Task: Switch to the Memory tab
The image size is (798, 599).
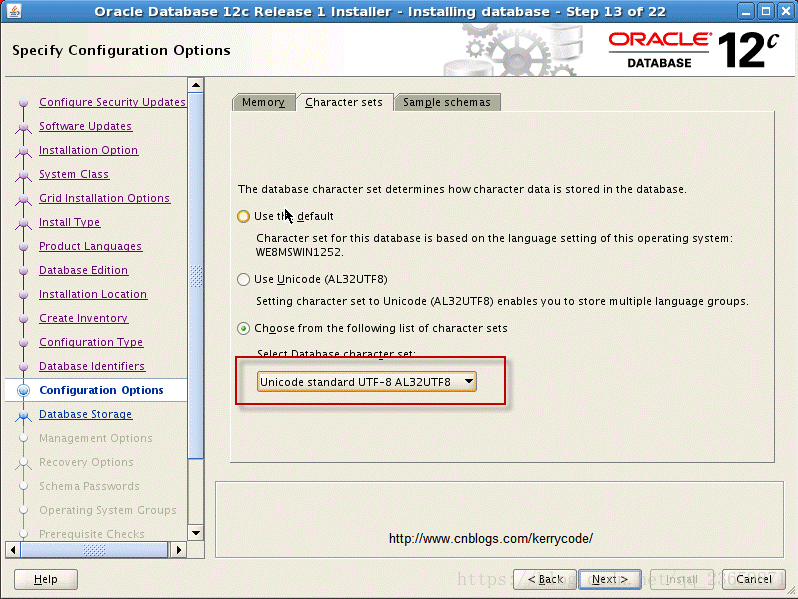Action: click(x=263, y=102)
